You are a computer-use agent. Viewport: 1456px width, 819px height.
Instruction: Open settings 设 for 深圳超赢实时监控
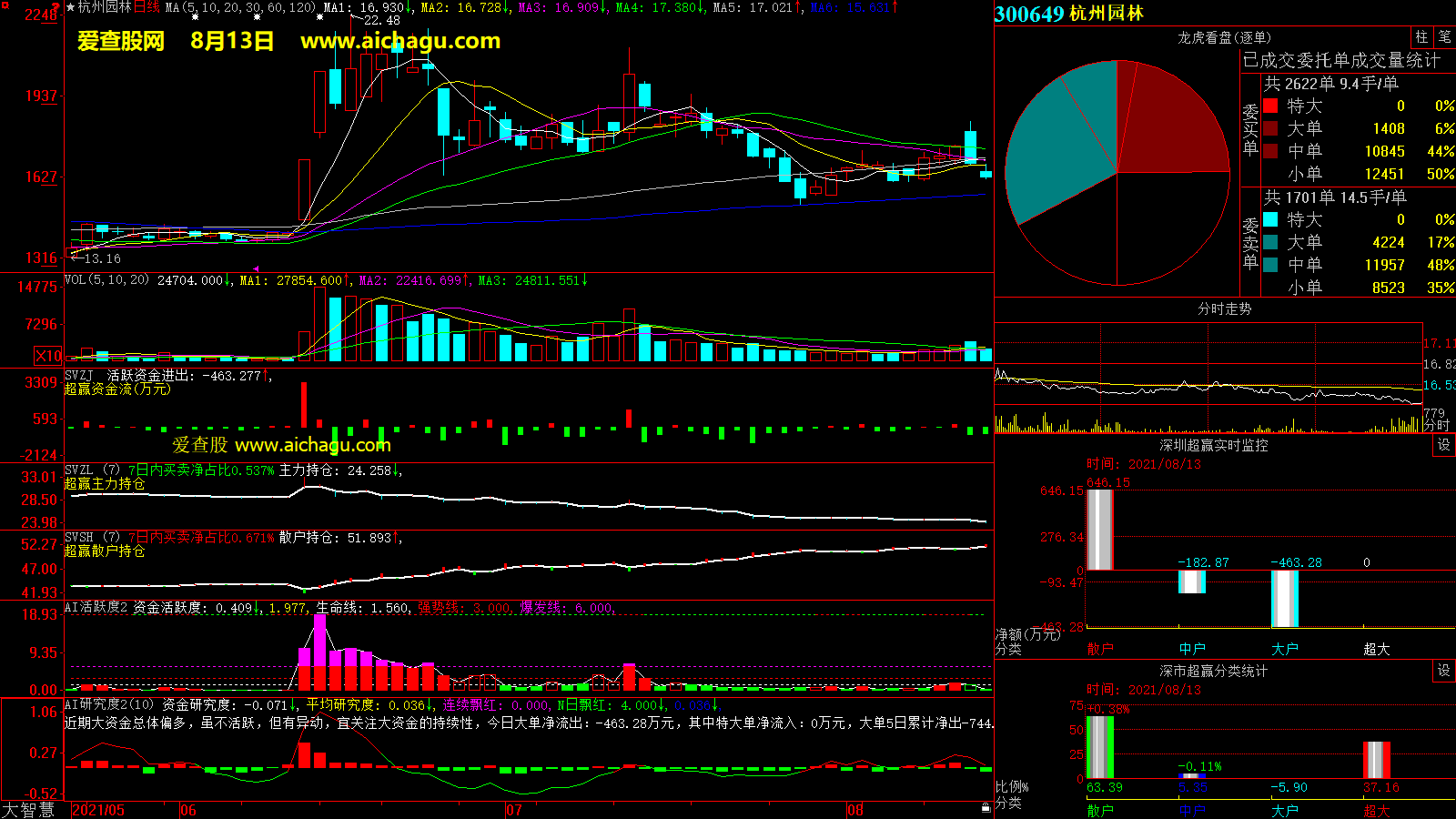click(x=1443, y=445)
